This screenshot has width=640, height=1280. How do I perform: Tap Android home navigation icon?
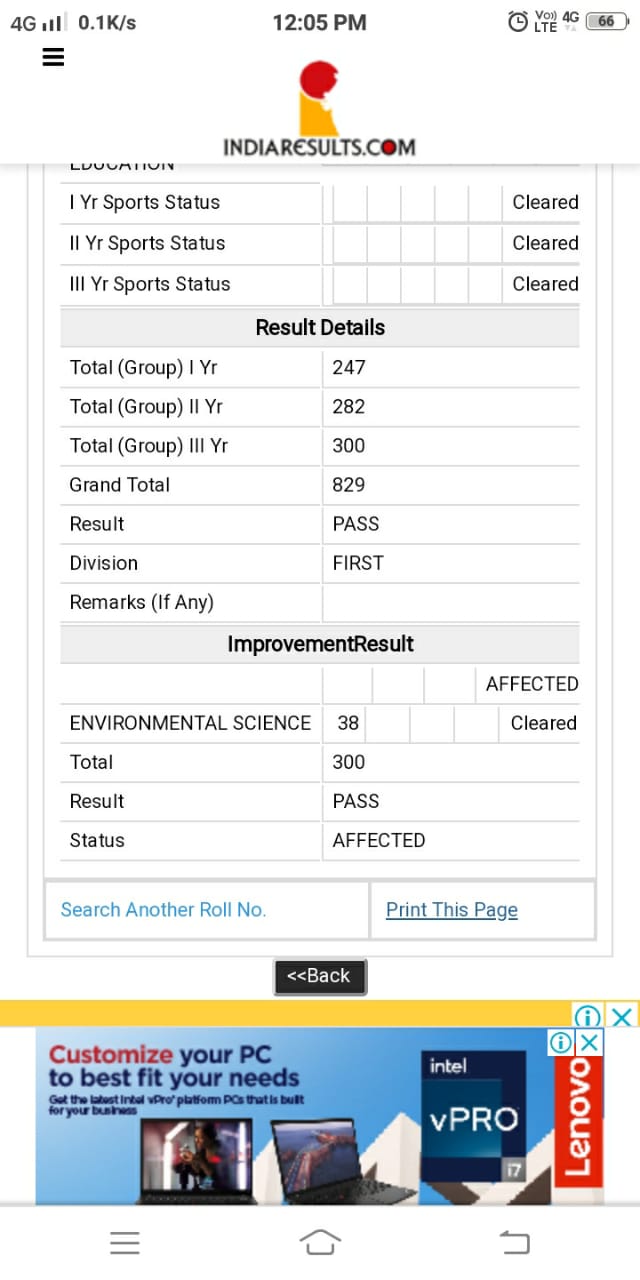click(x=320, y=1242)
